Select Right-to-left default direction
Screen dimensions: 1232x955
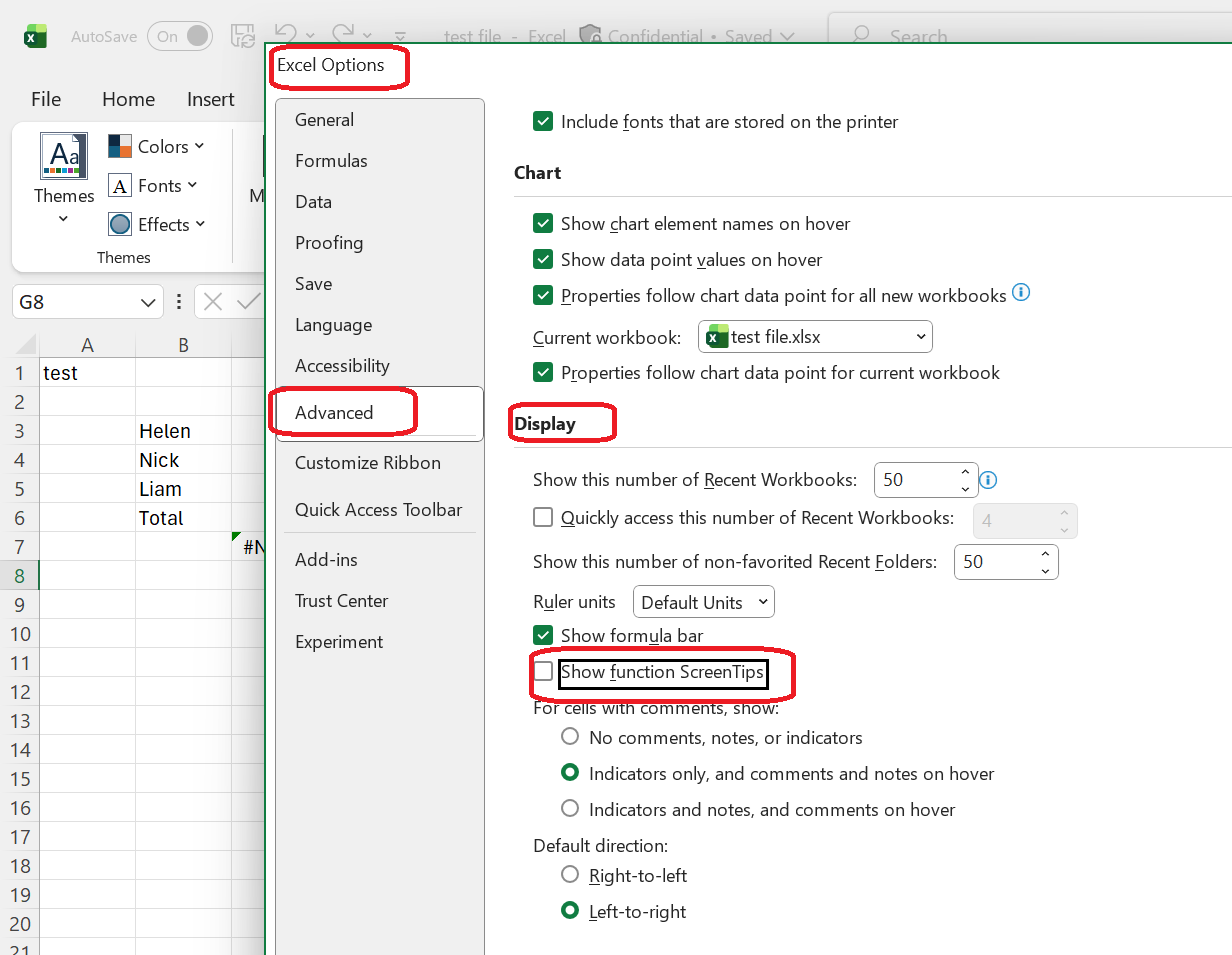tap(570, 875)
